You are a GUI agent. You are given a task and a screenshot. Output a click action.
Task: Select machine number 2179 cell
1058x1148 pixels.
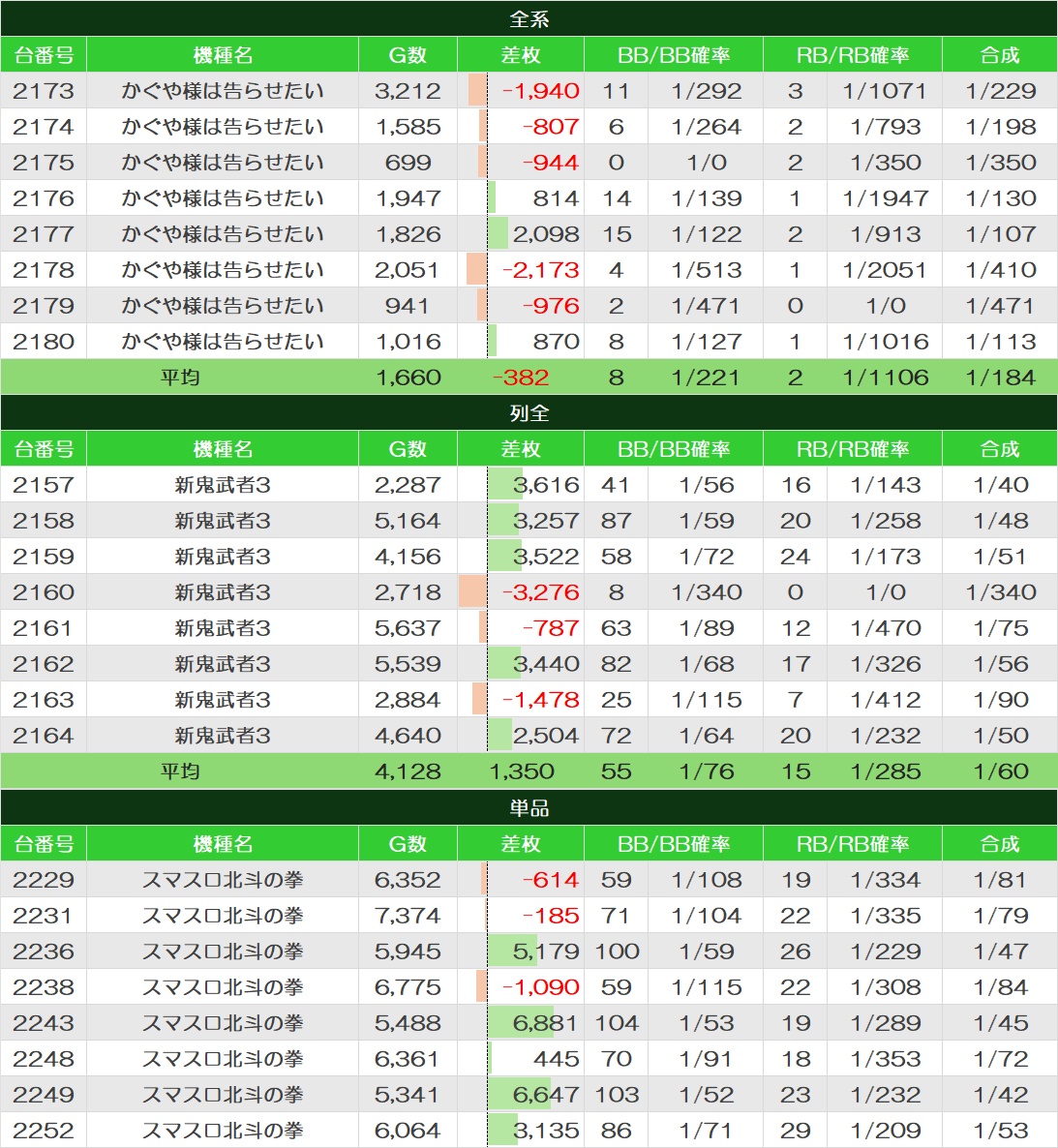pos(44,306)
